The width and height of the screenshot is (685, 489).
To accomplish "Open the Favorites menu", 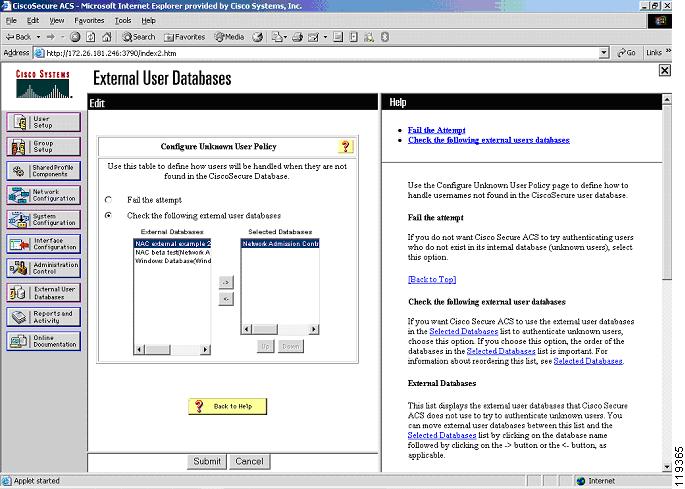I will click(89, 21).
